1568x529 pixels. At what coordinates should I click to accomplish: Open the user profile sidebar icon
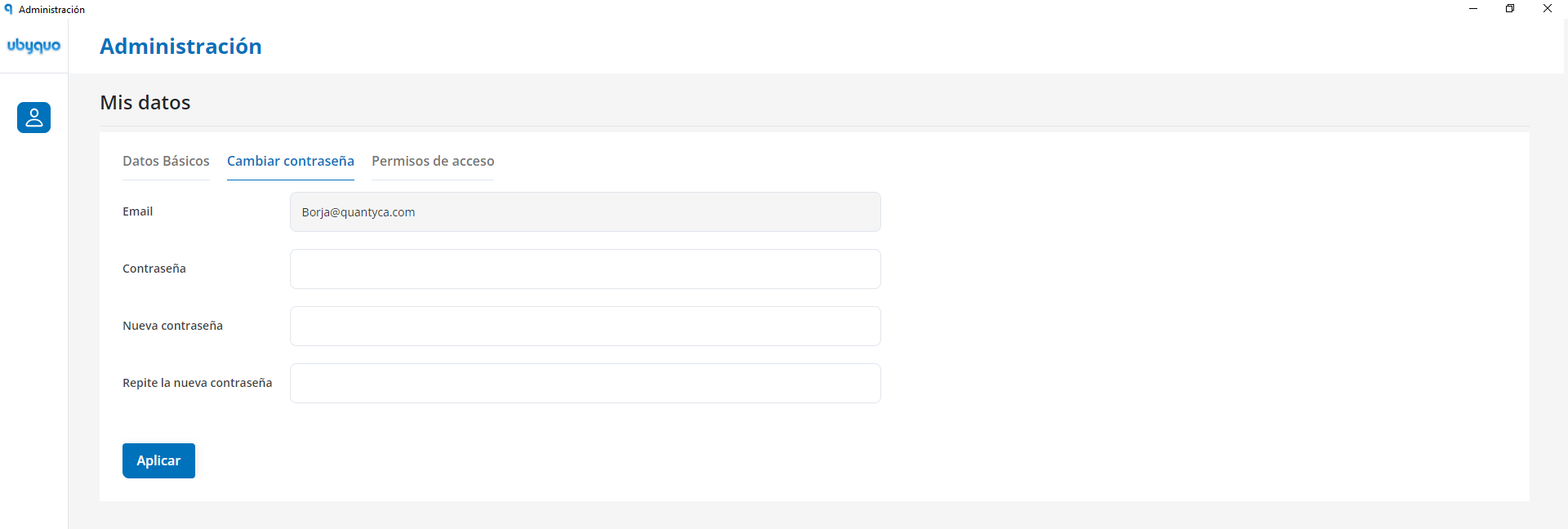(33, 118)
